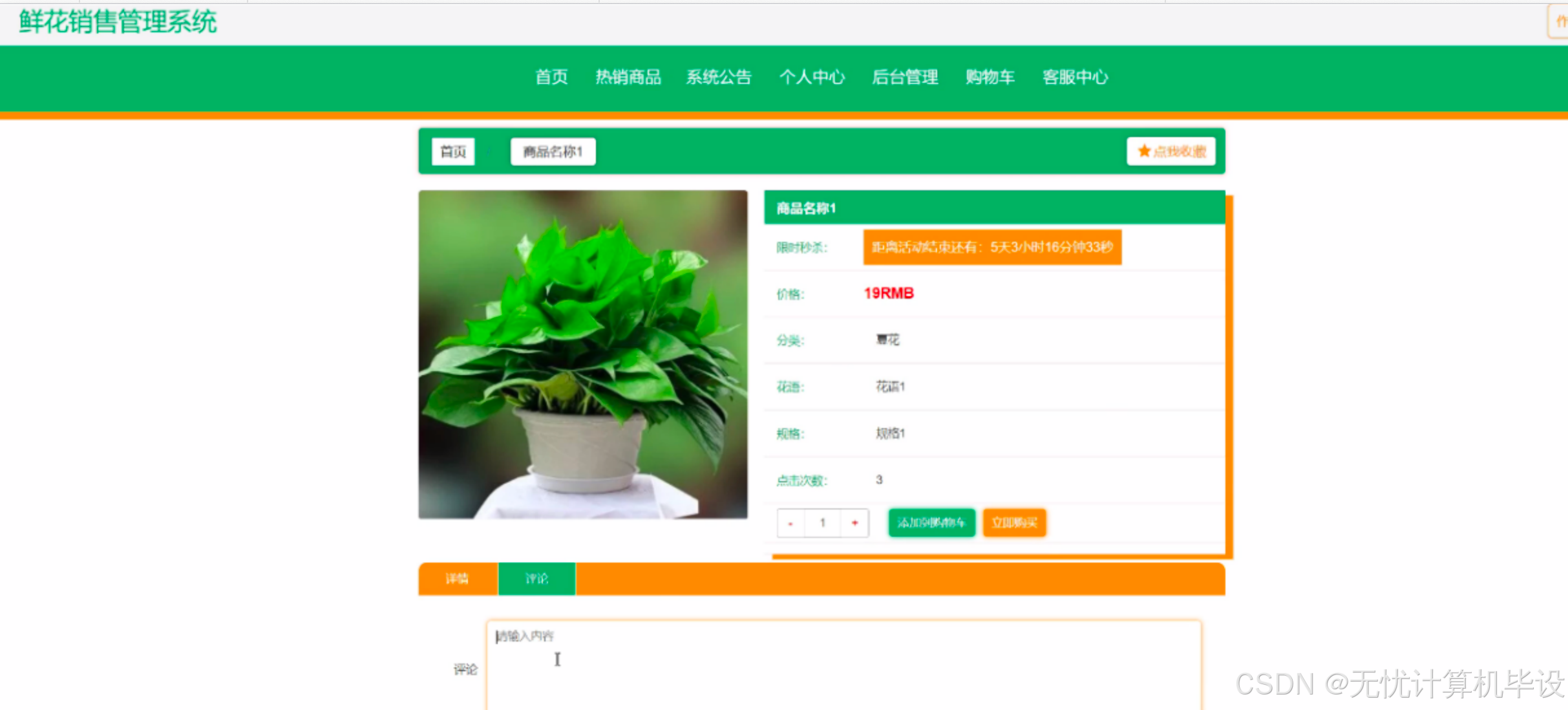Click the 商品名称1 breadcrumb link

point(553,151)
